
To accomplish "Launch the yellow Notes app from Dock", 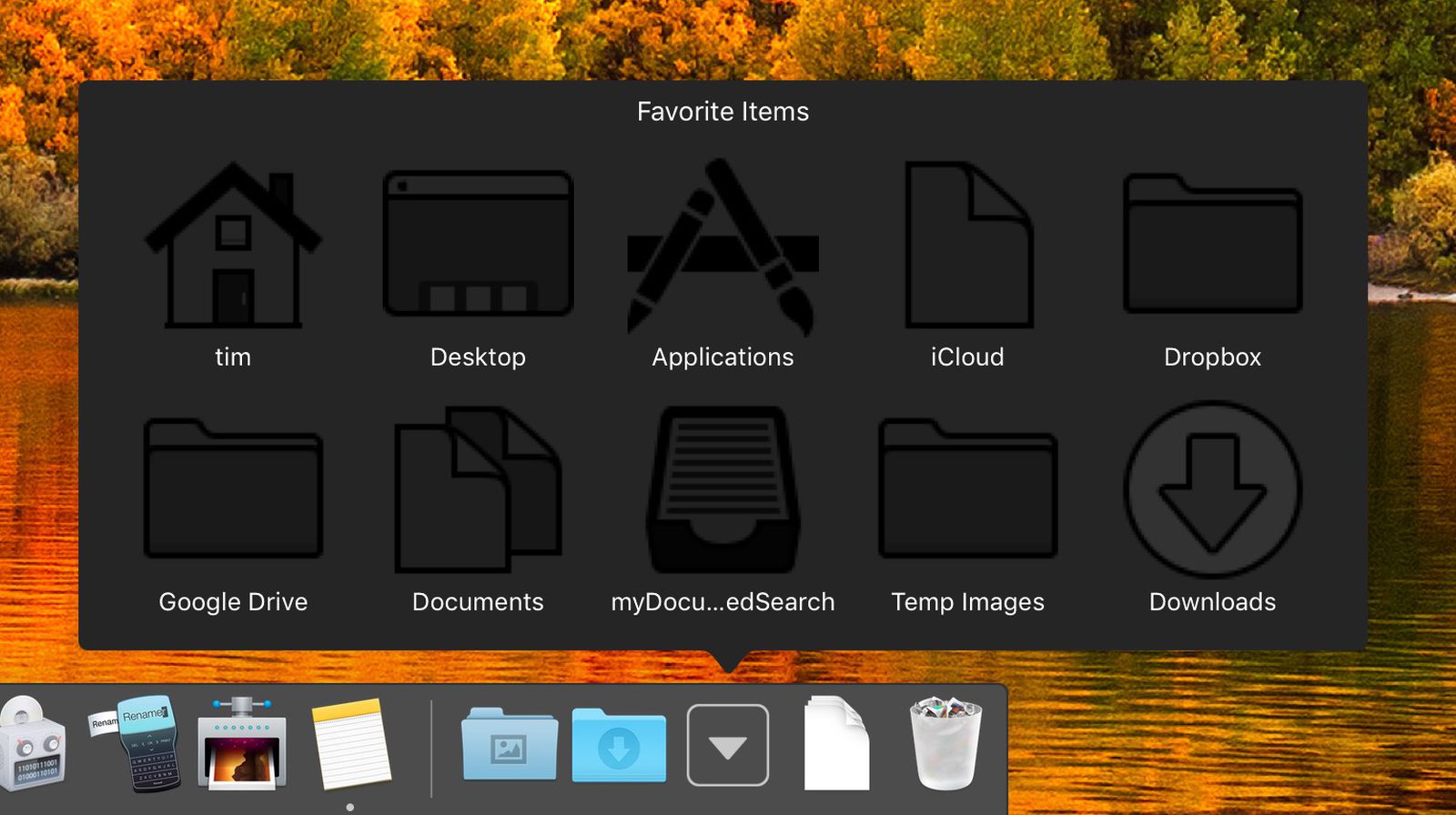I will tap(350, 743).
